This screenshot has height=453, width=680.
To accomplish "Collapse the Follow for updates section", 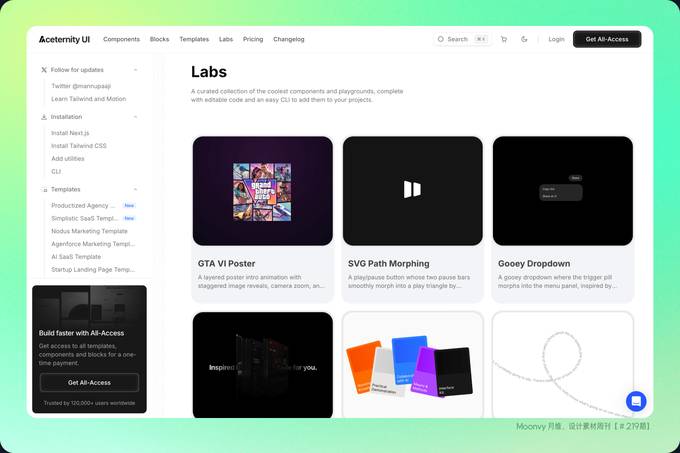I will pos(136,70).
